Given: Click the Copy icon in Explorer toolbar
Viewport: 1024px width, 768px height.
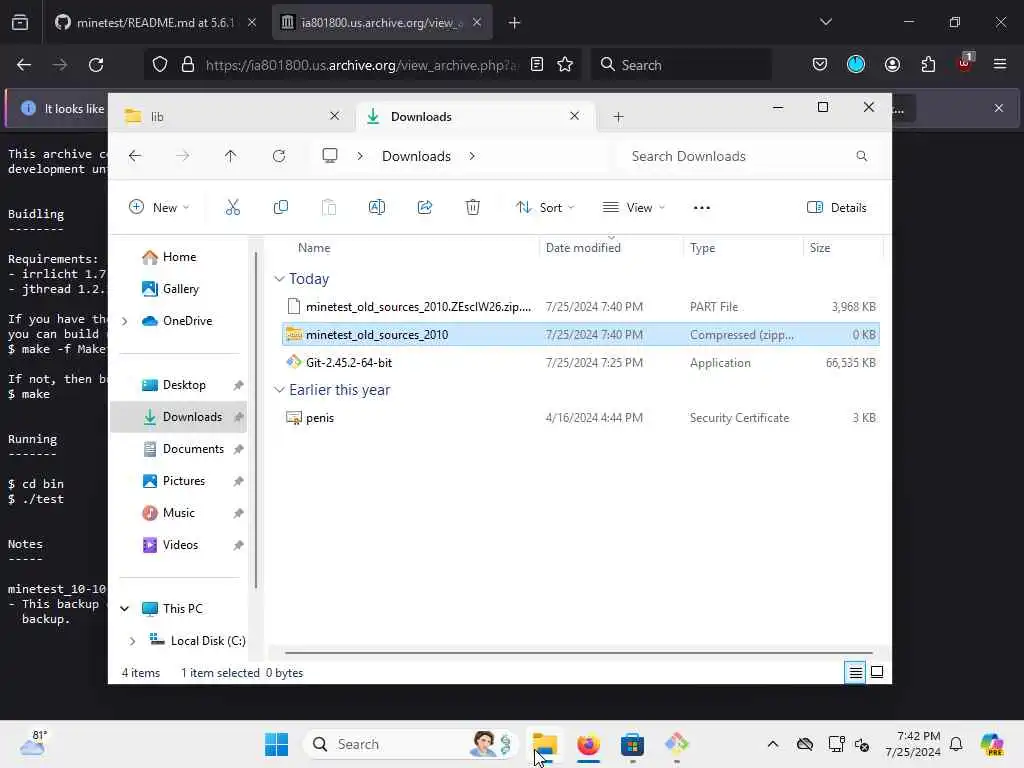Looking at the screenshot, I should [281, 208].
